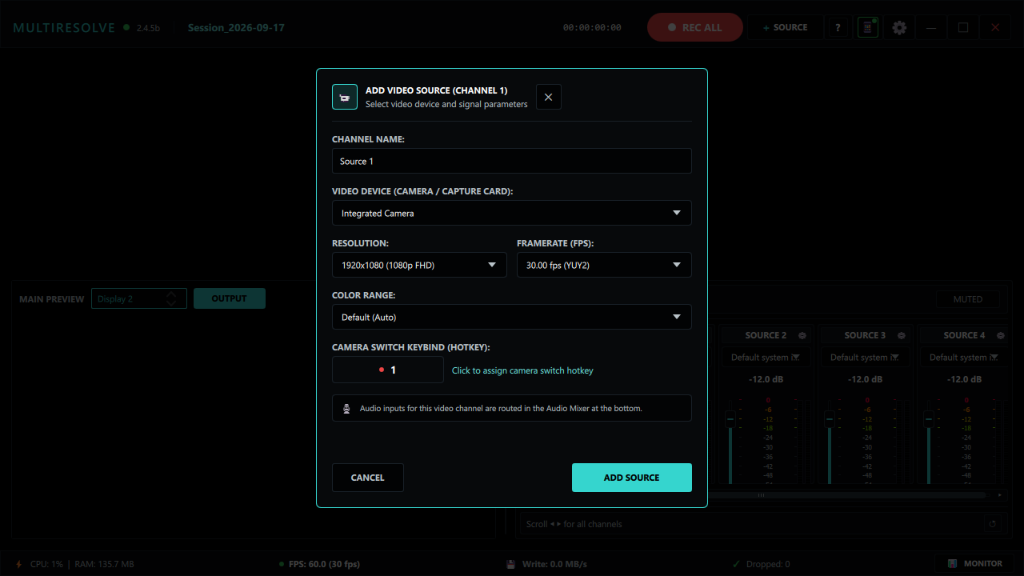This screenshot has width=1024, height=576.
Task: Start recording with REC ALL button
Action: tap(694, 27)
